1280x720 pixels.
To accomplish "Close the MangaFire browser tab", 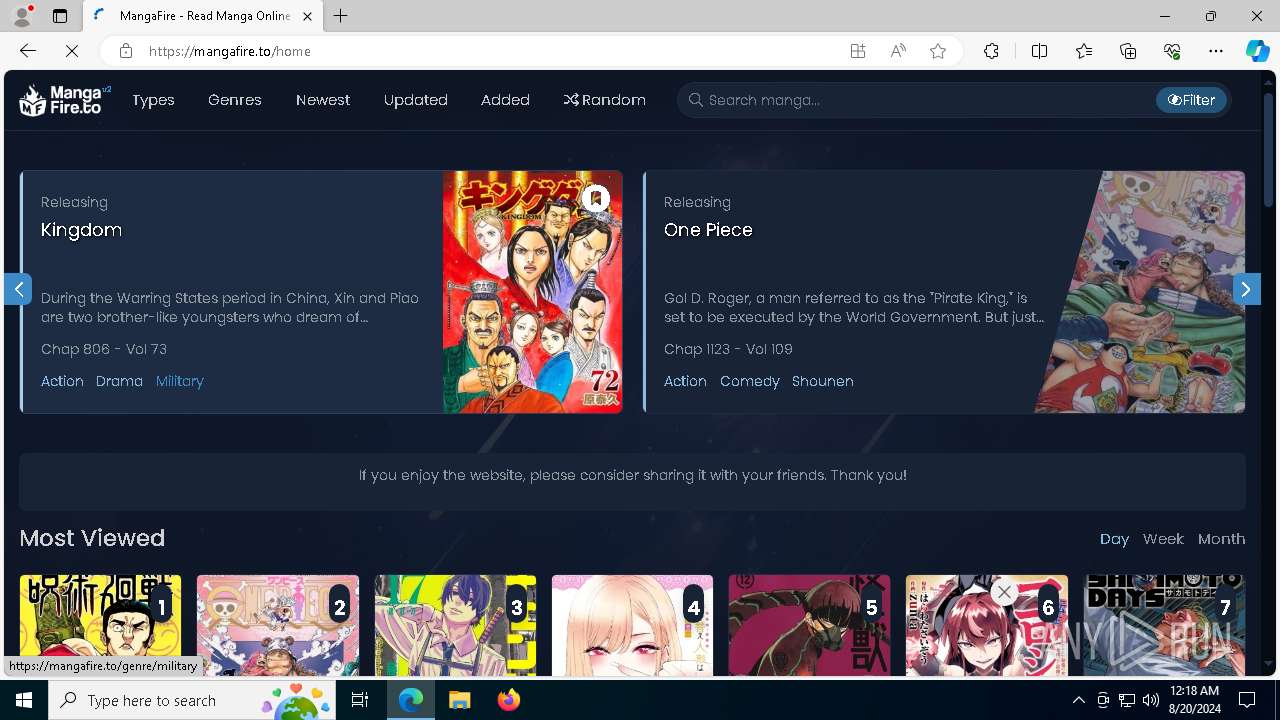I will (309, 16).
